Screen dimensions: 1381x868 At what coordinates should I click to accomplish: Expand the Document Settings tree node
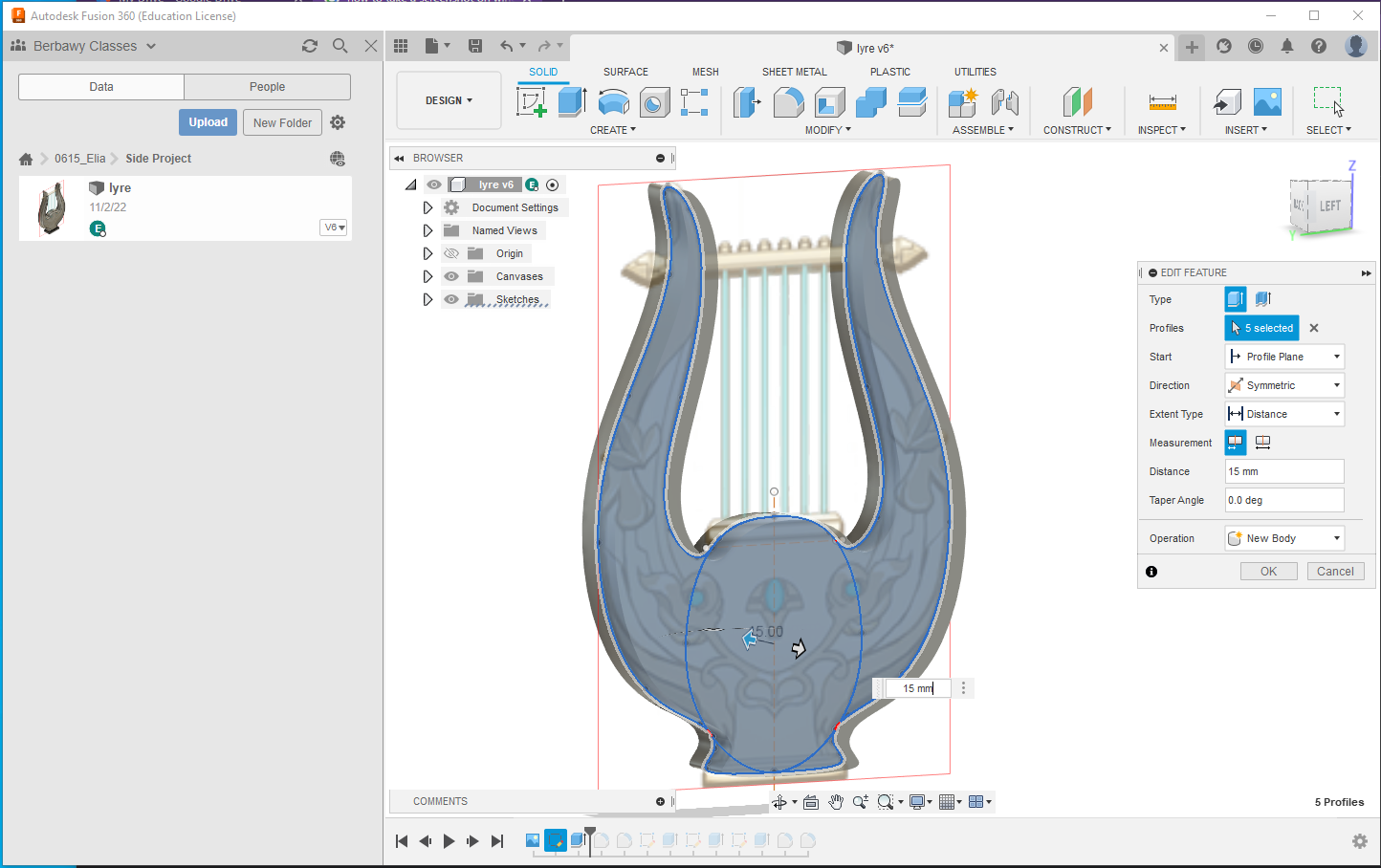[x=427, y=207]
